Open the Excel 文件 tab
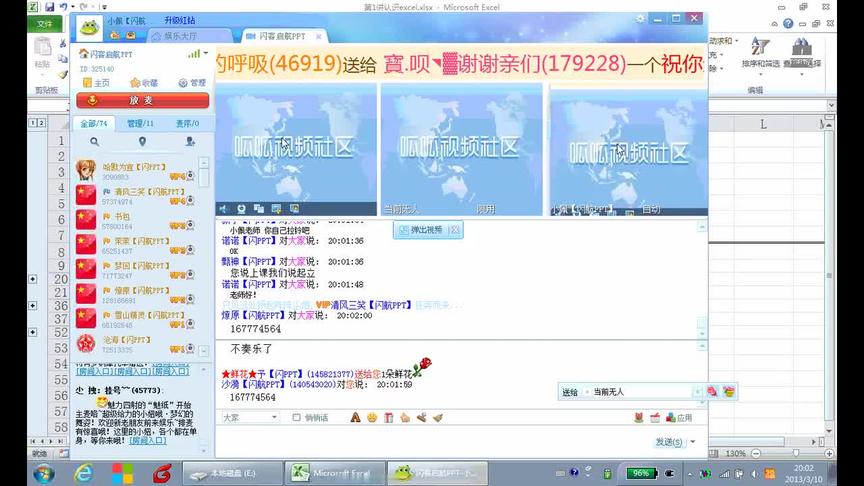Viewport: 864px width, 486px height. point(45,24)
